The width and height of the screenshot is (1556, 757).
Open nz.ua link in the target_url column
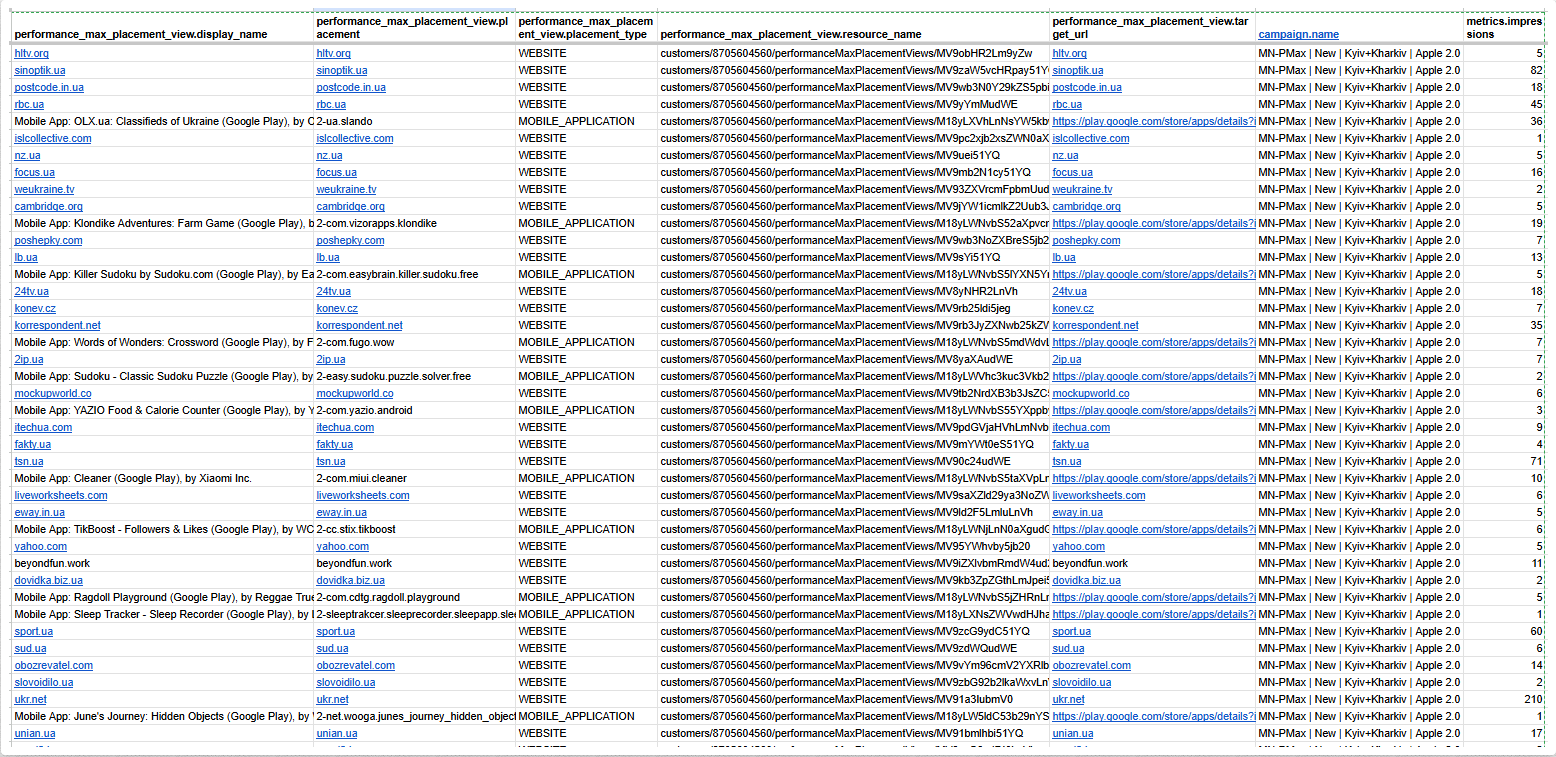(1065, 155)
